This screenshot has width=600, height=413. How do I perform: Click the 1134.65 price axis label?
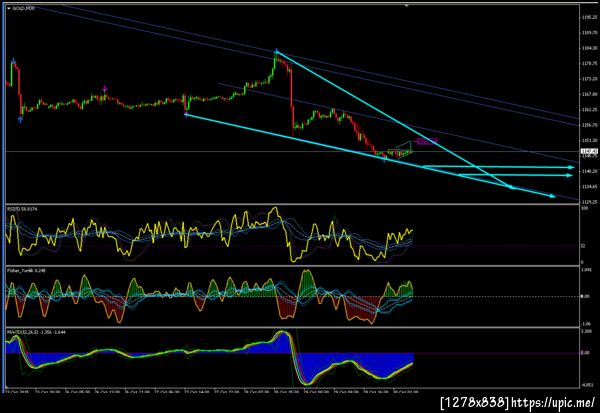[x=589, y=186]
